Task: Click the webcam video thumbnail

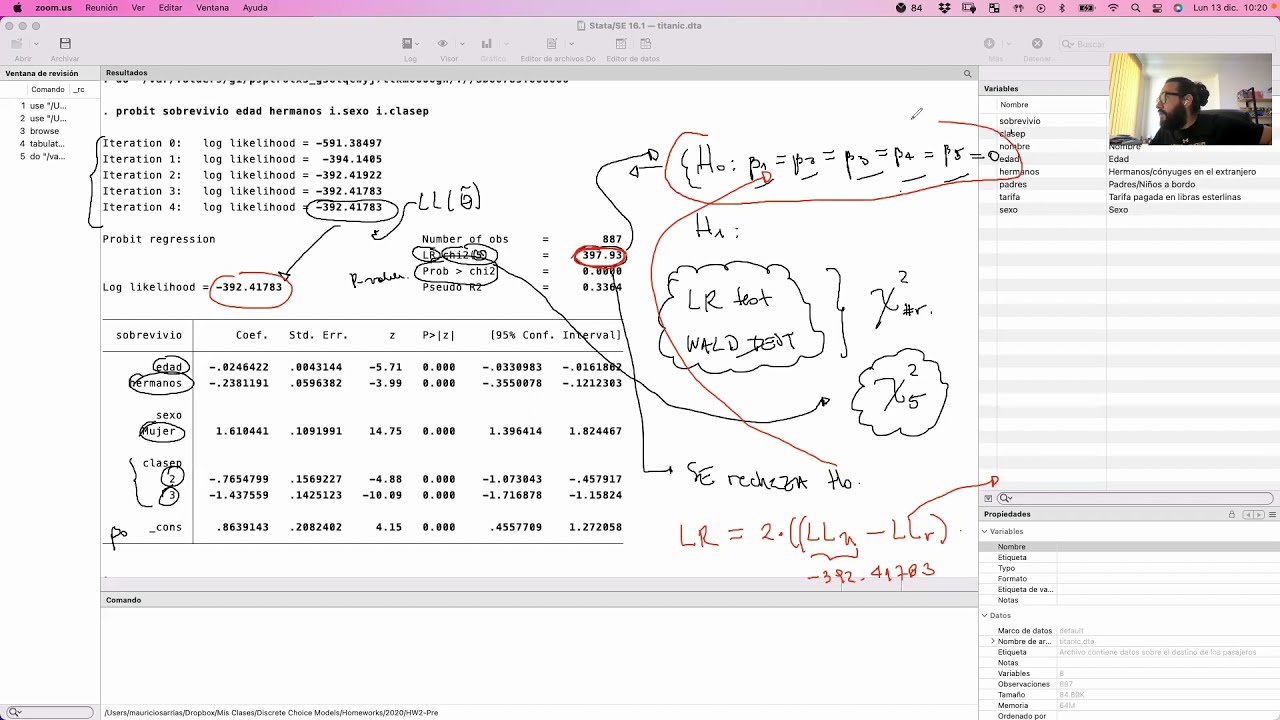Action: click(1190, 99)
